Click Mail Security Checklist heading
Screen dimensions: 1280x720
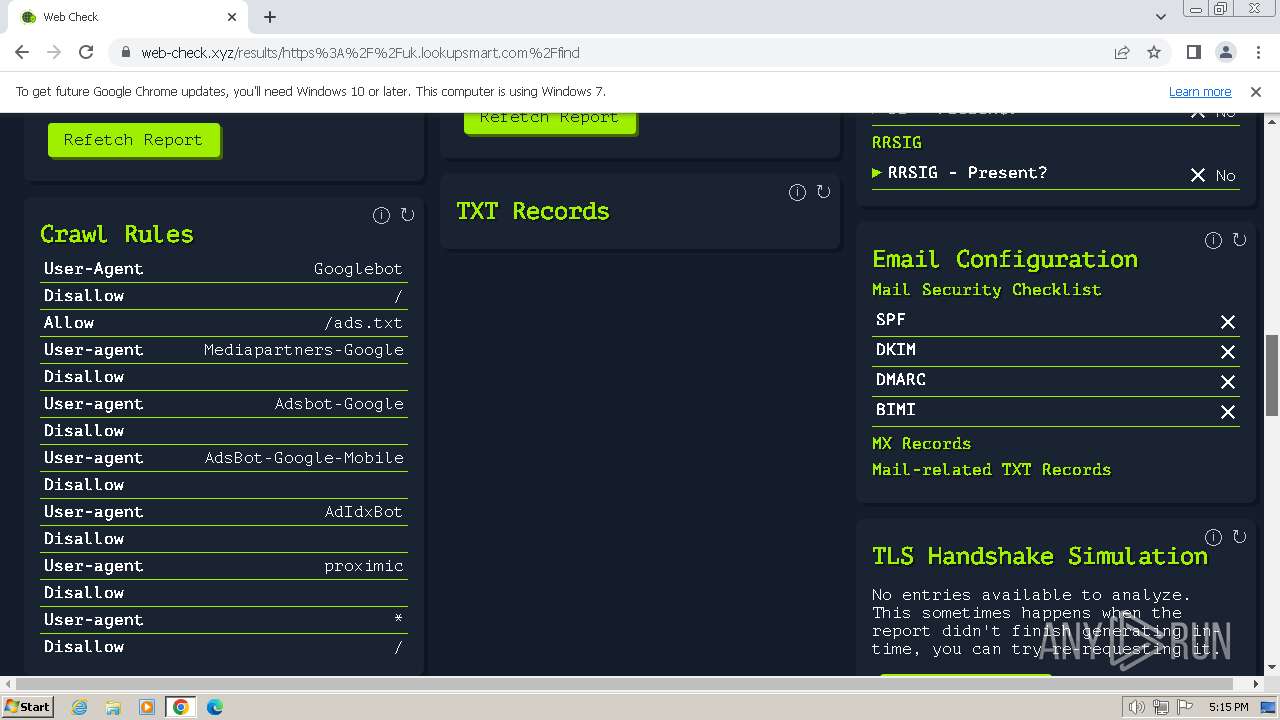(986, 289)
